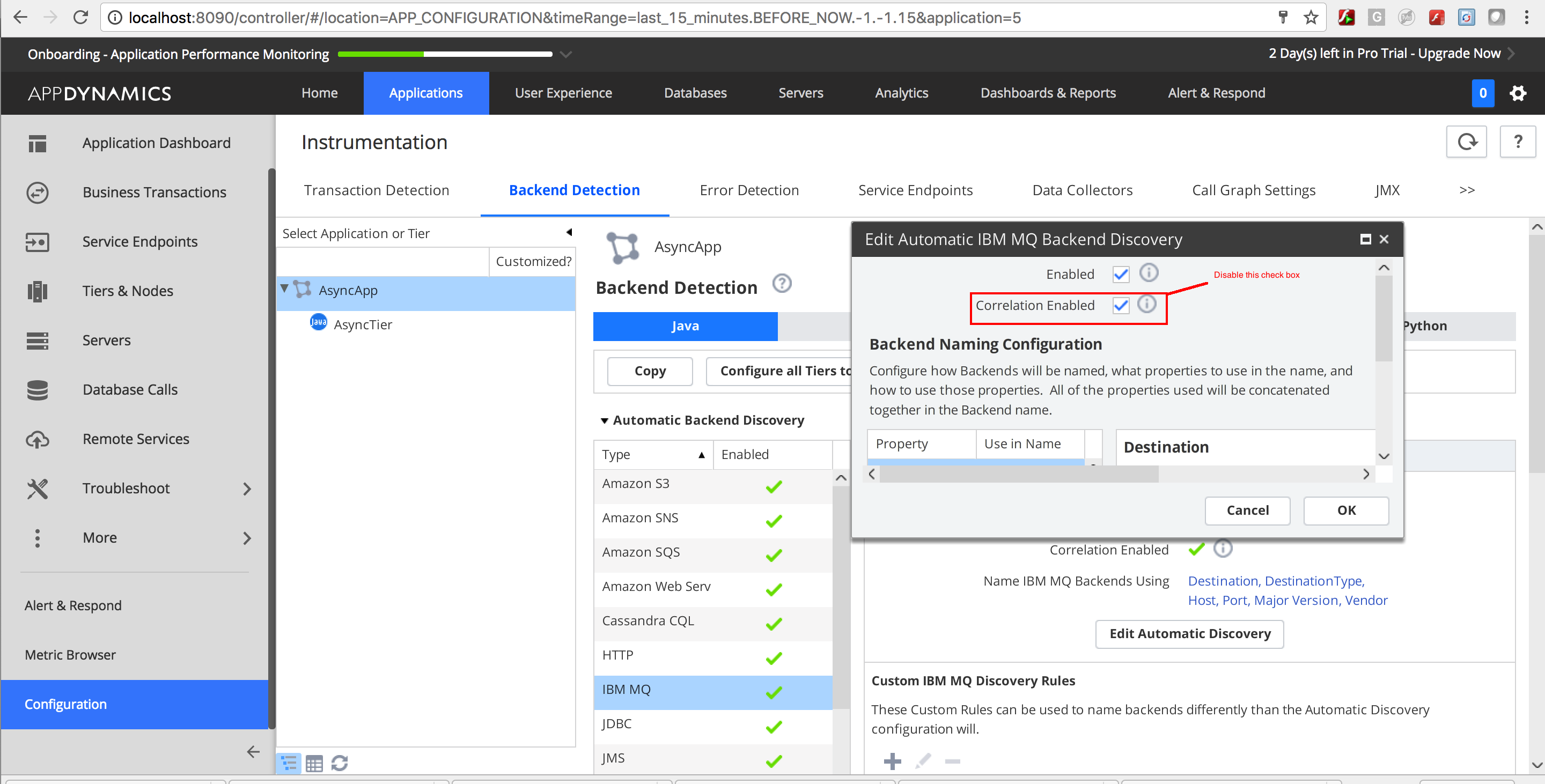
Task: Edit selected custom discovery rule pencil
Action: click(x=923, y=761)
